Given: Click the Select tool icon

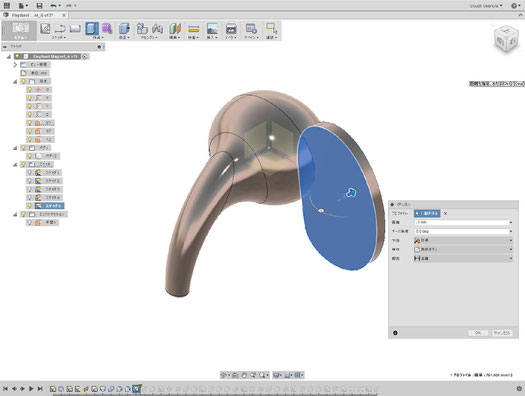Looking at the screenshot, I should (271, 28).
